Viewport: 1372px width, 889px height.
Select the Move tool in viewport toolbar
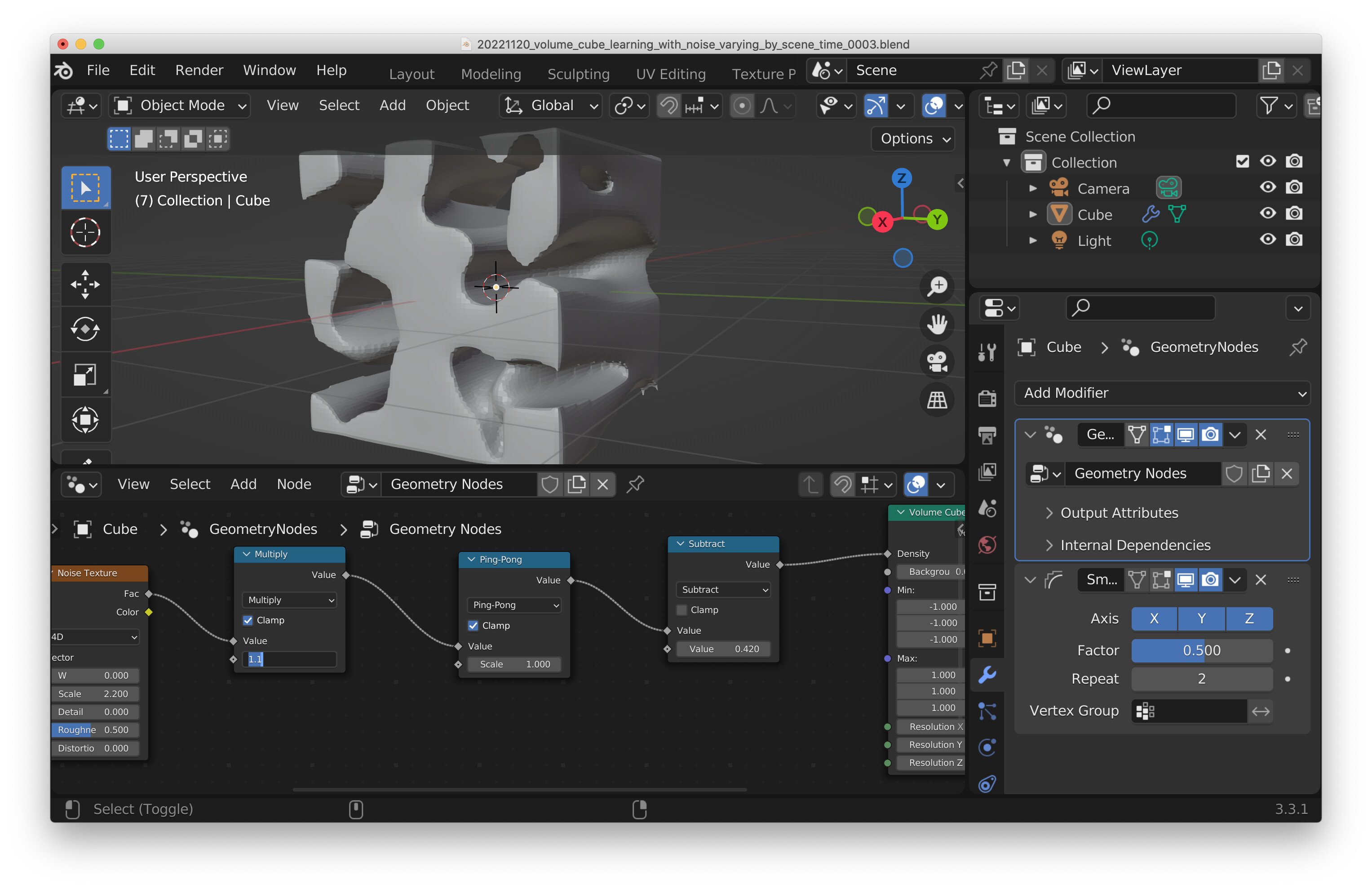[x=85, y=284]
